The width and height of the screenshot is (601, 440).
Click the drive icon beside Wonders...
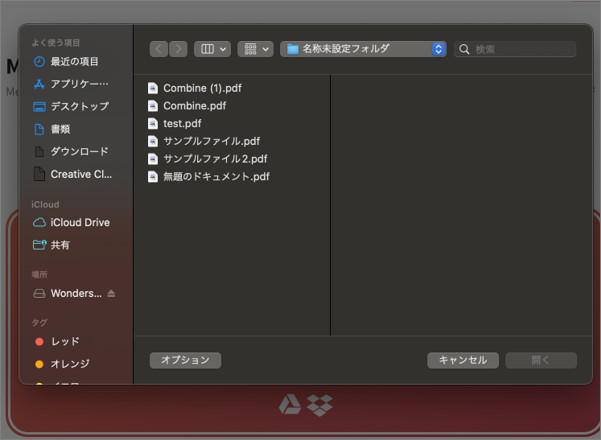click(x=39, y=294)
